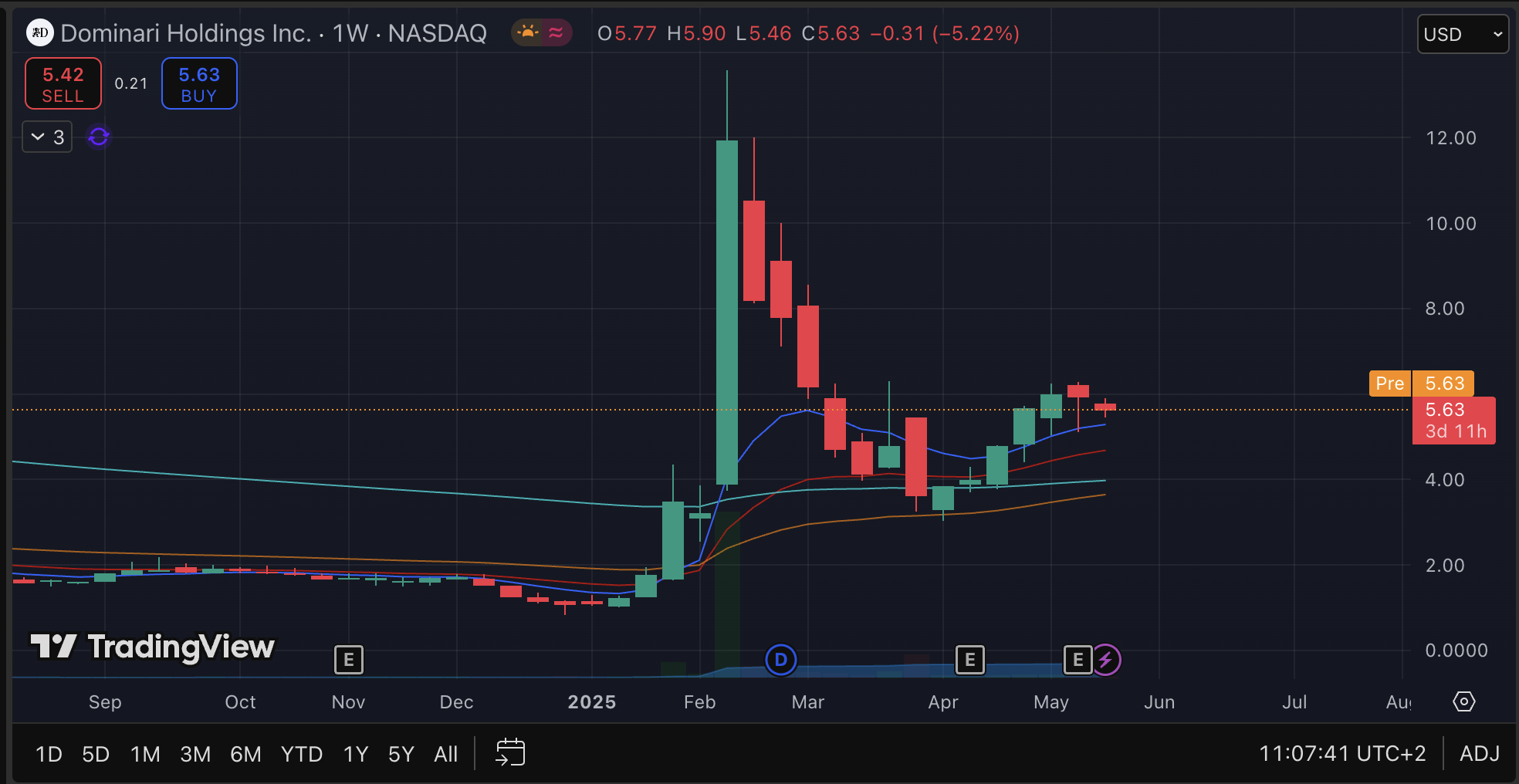Collapse the indicators legend showing 3
1519x784 pixels.
[47, 137]
